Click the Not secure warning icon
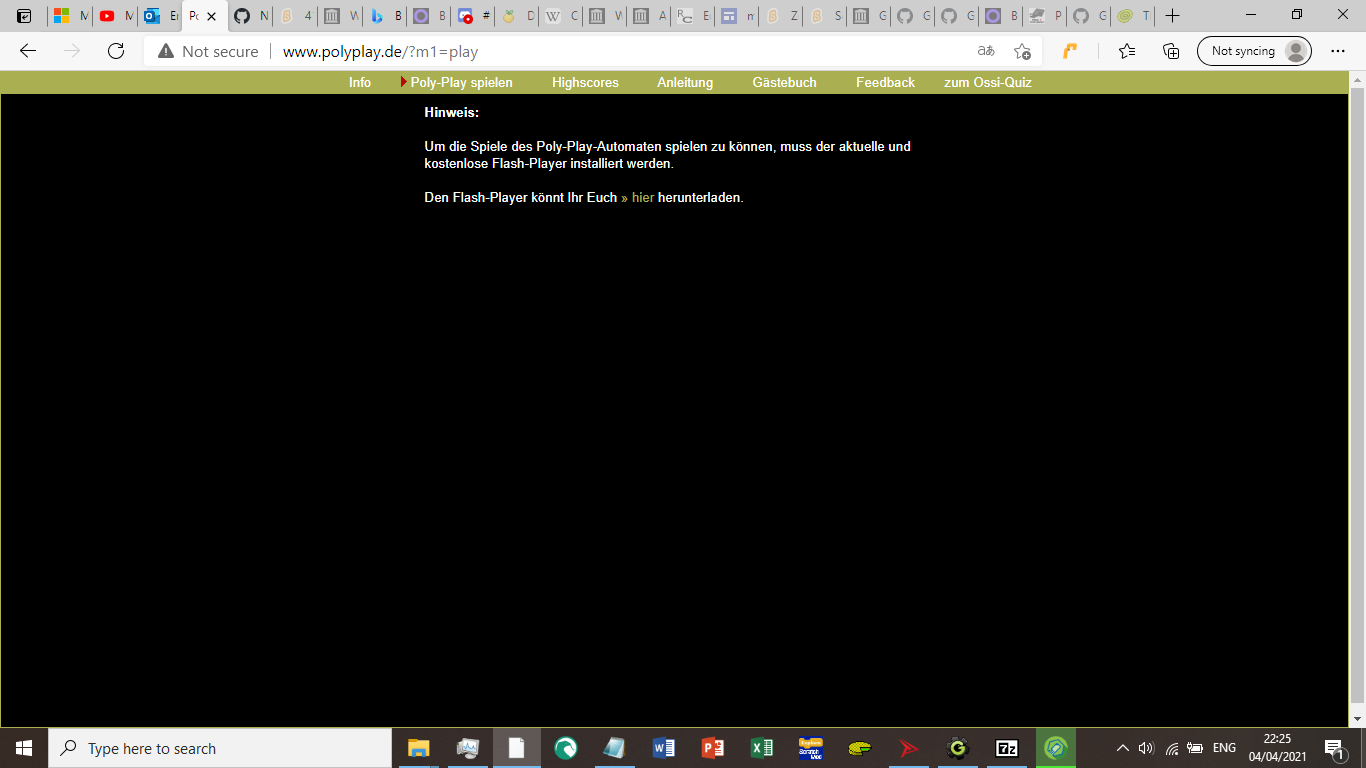1366x768 pixels. click(166, 51)
